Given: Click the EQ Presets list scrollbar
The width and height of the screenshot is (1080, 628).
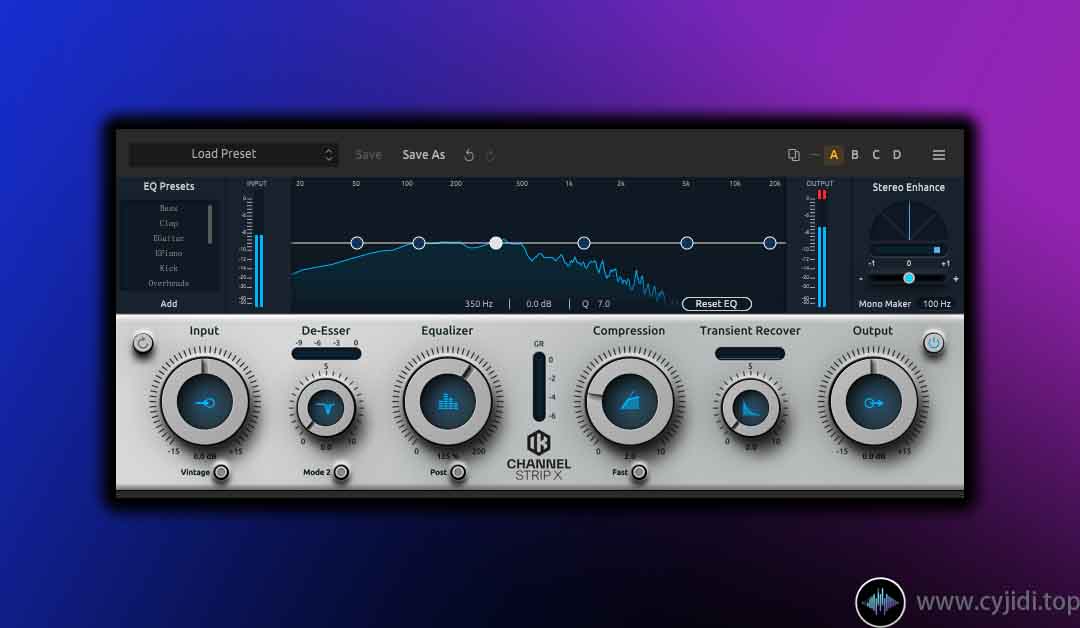Looking at the screenshot, I should 210,224.
